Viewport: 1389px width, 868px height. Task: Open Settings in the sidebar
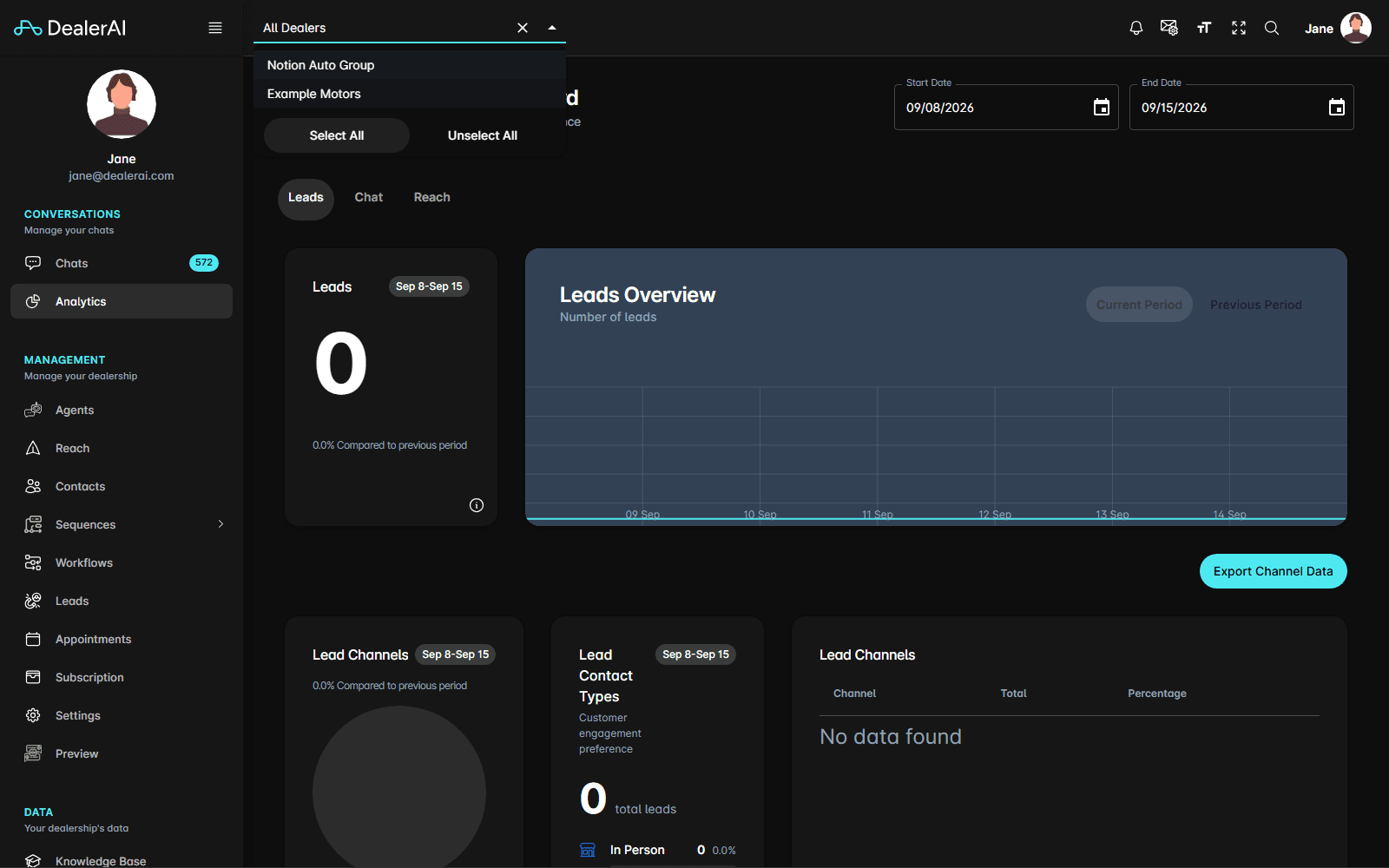pos(122,715)
